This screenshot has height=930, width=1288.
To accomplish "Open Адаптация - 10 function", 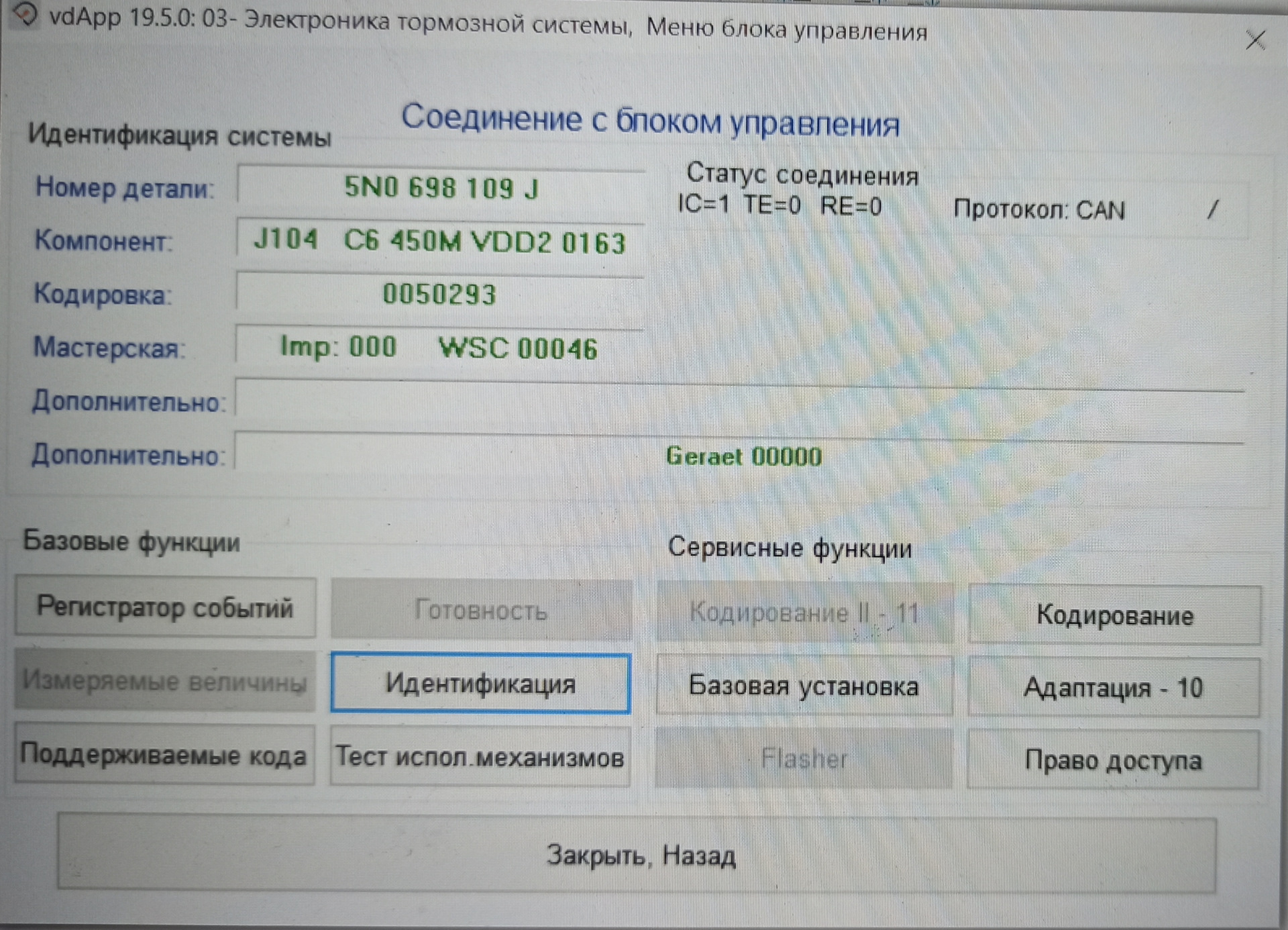I will [x=1114, y=688].
